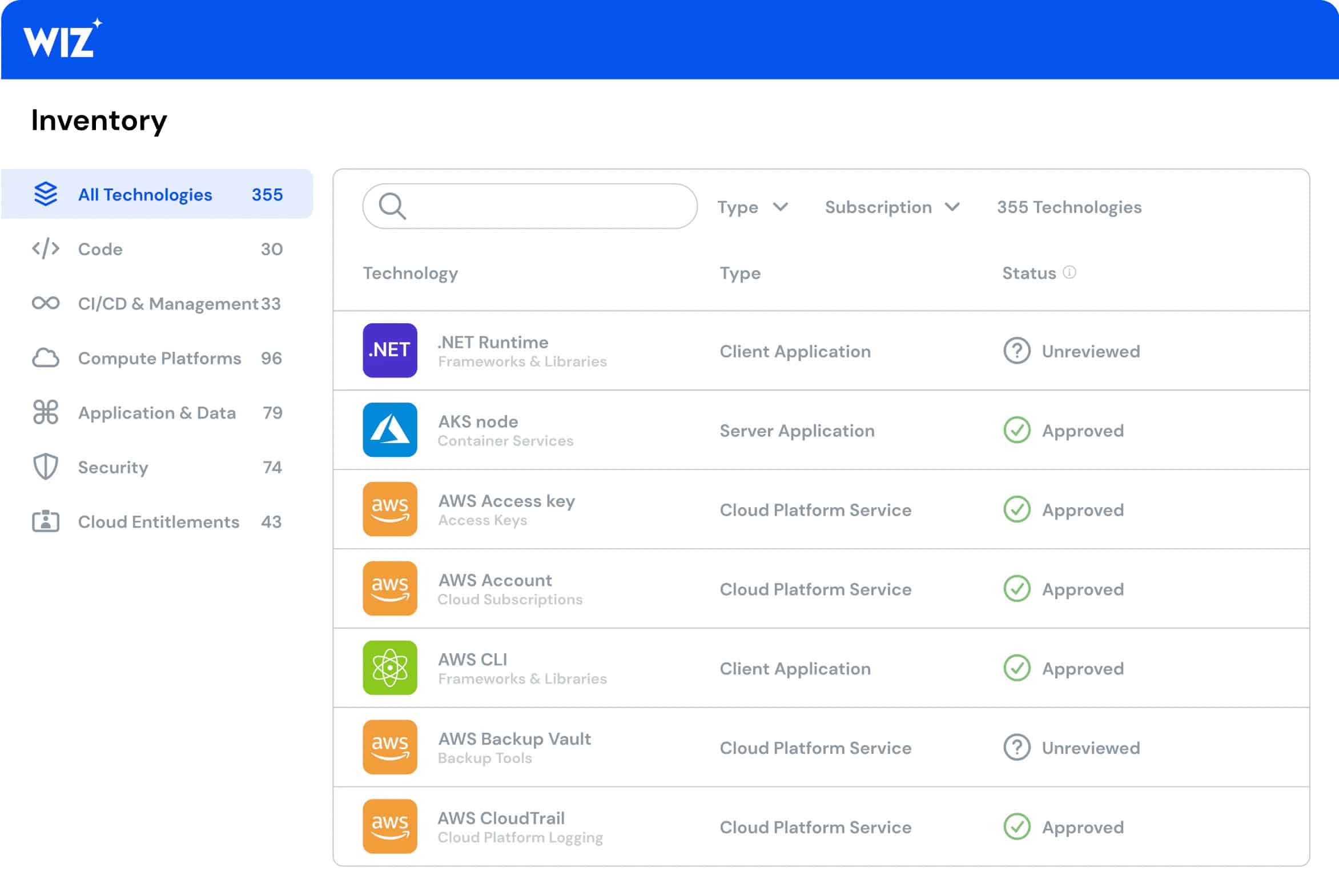Click the AWS Backup Vault logo
Viewport: 1339px width, 896px height.
coord(390,748)
